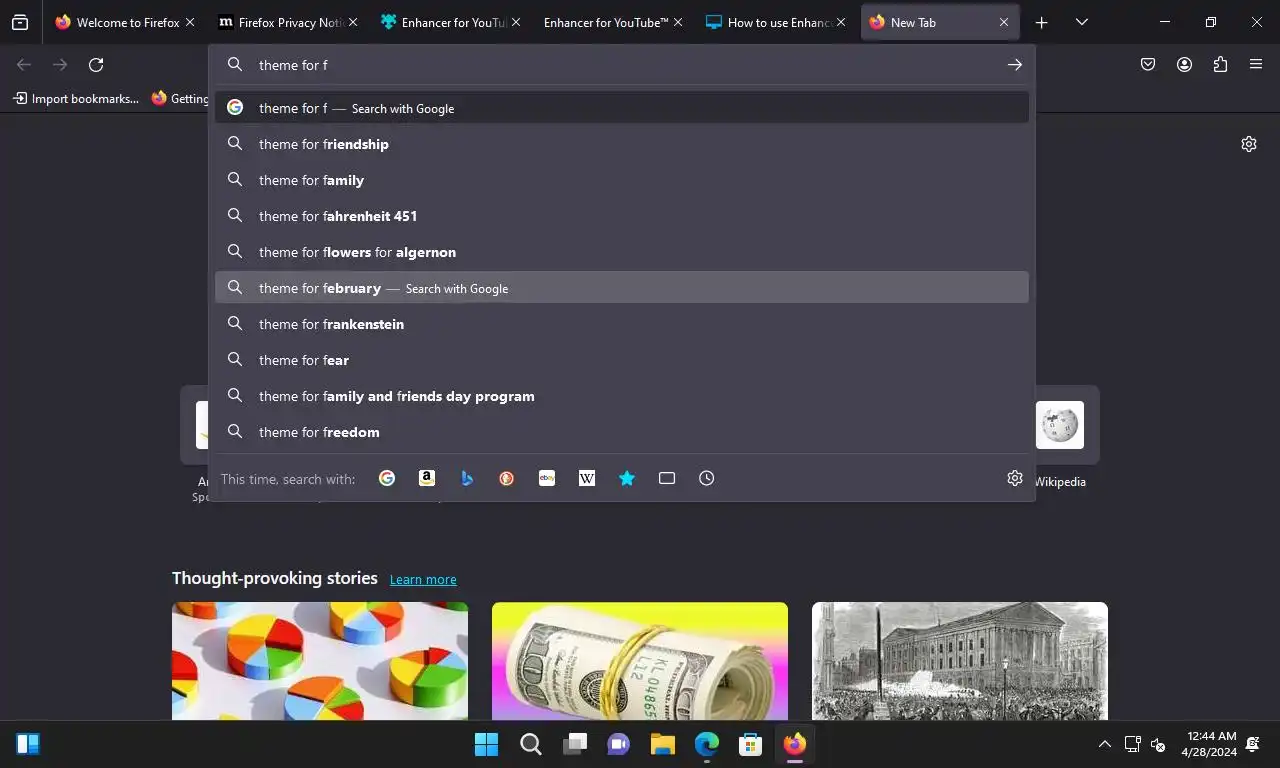This screenshot has width=1280, height=768.
Task: Select theme for family and friends day program
Action: tap(622, 396)
